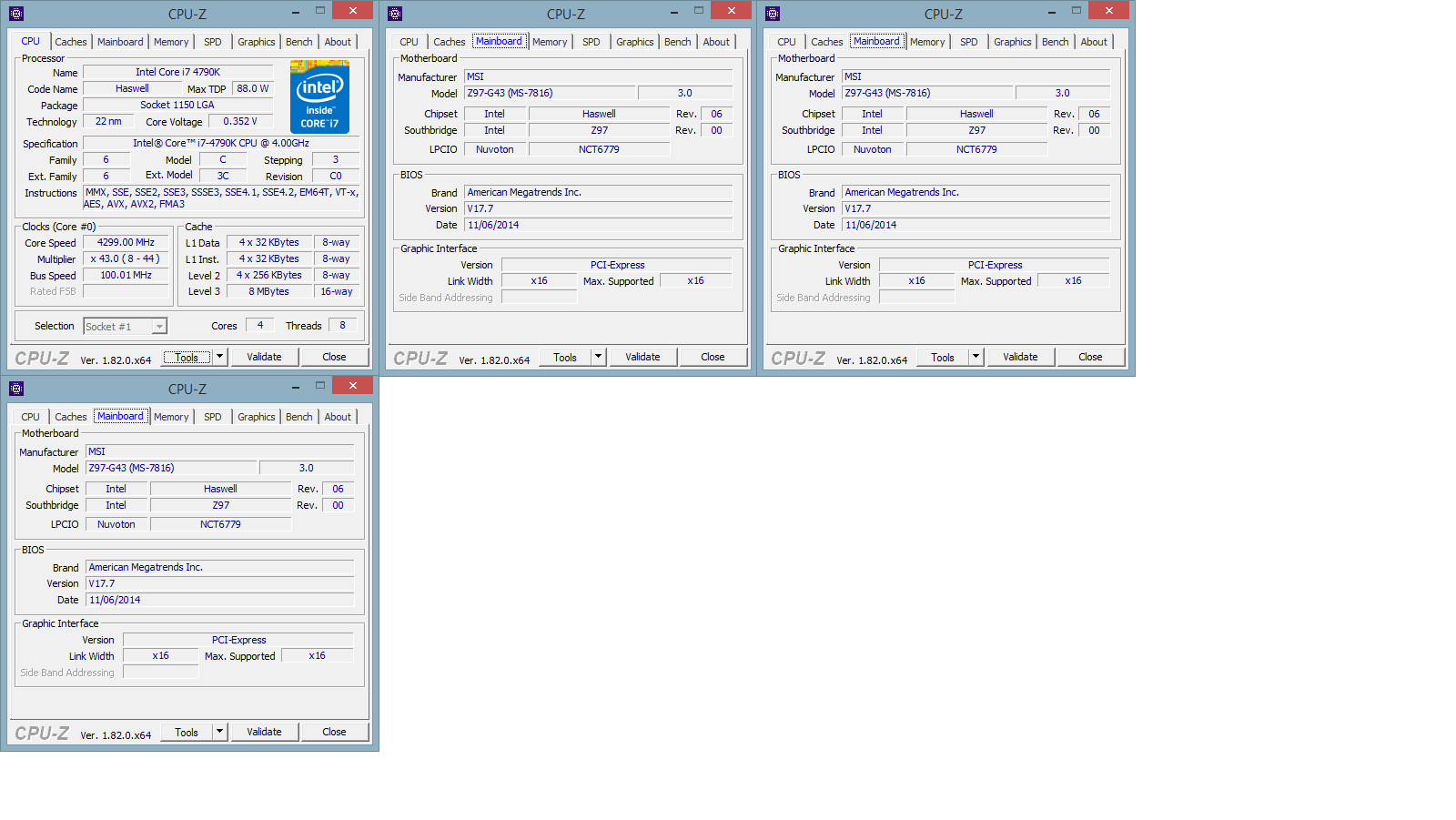The height and width of the screenshot is (820, 1456).
Task: Click the CPU-Z title bar icon of the bottom window
Action: [16, 389]
